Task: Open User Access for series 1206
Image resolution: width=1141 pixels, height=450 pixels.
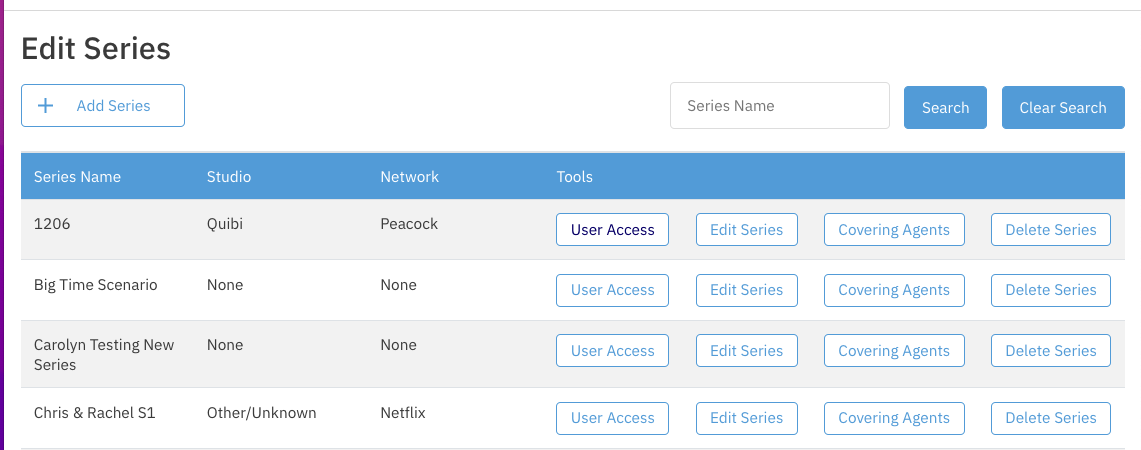Action: (x=612, y=230)
